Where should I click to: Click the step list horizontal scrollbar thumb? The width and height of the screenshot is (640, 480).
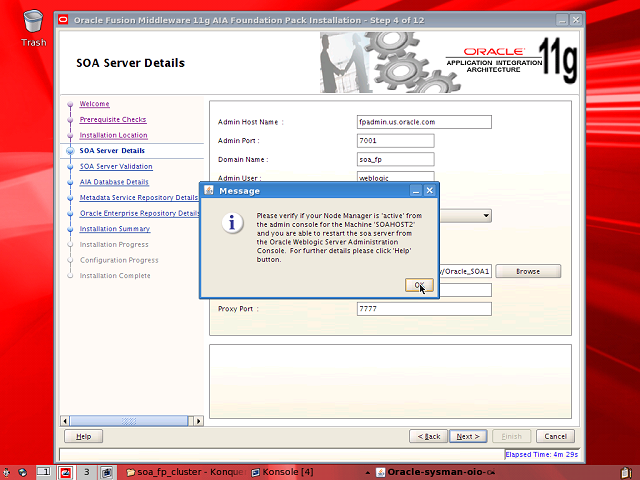pyautogui.click(x=129, y=421)
